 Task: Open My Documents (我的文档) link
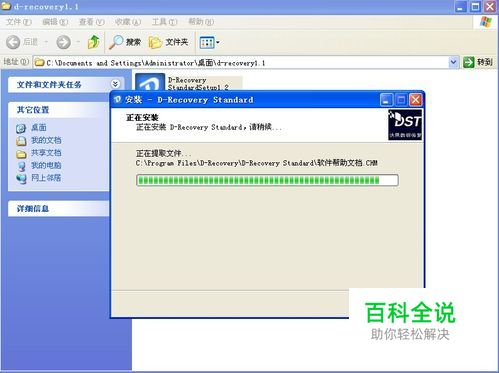click(x=46, y=140)
